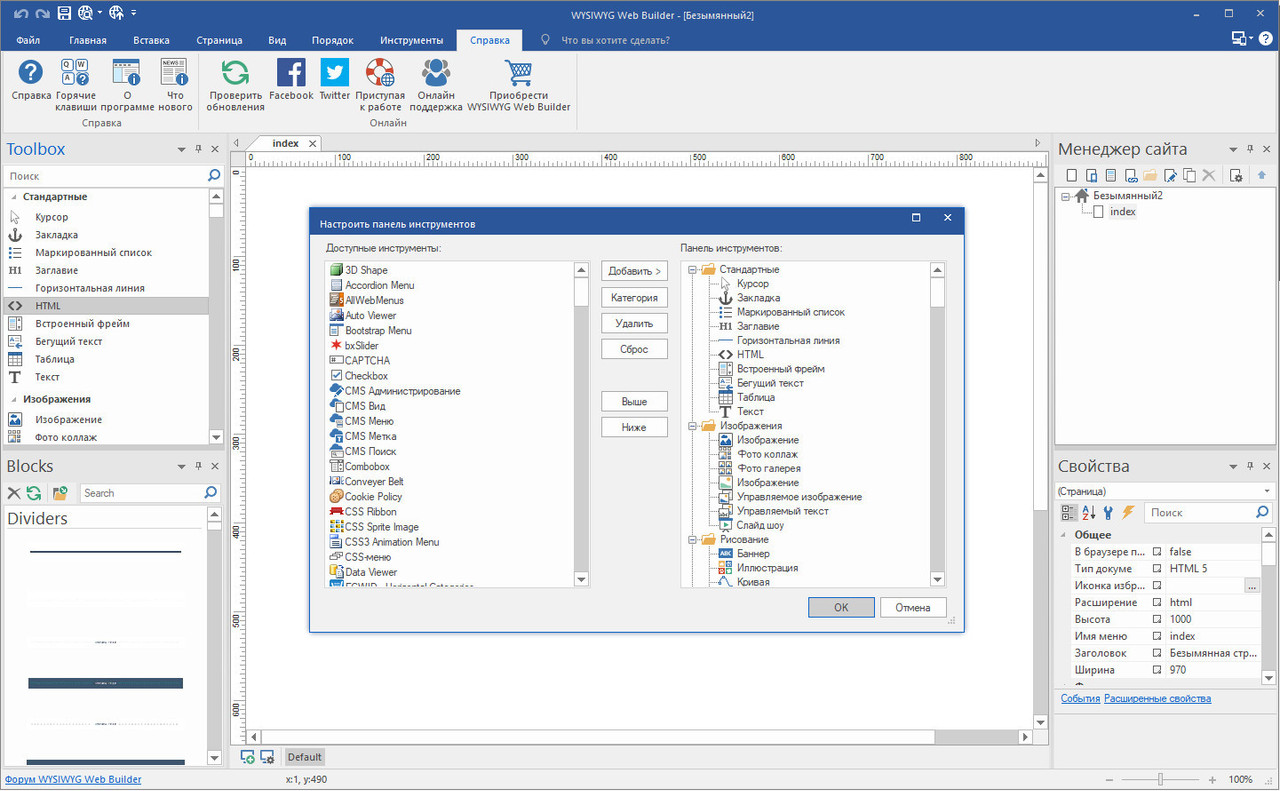This screenshot has width=1280, height=791.
Task: Click Приобрести WYSIWYG Web Builder cart icon
Action: (518, 73)
